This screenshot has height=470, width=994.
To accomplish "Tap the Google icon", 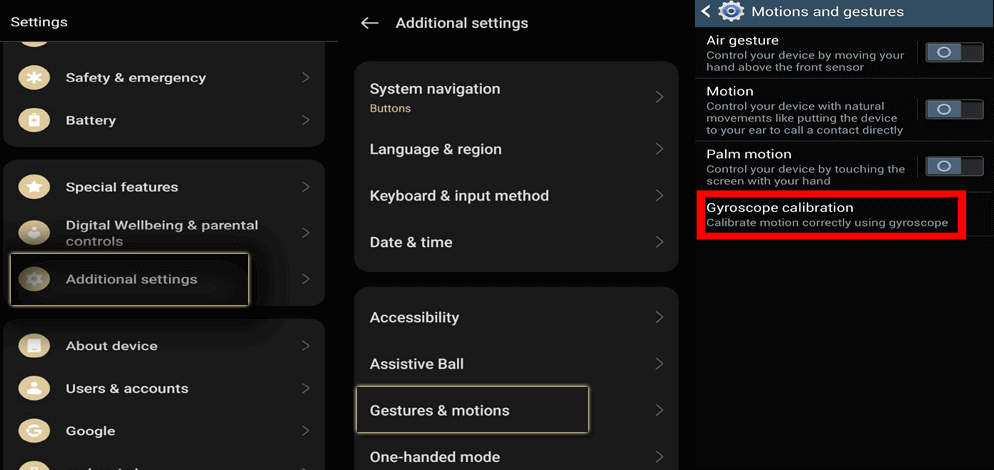I will (x=34, y=431).
